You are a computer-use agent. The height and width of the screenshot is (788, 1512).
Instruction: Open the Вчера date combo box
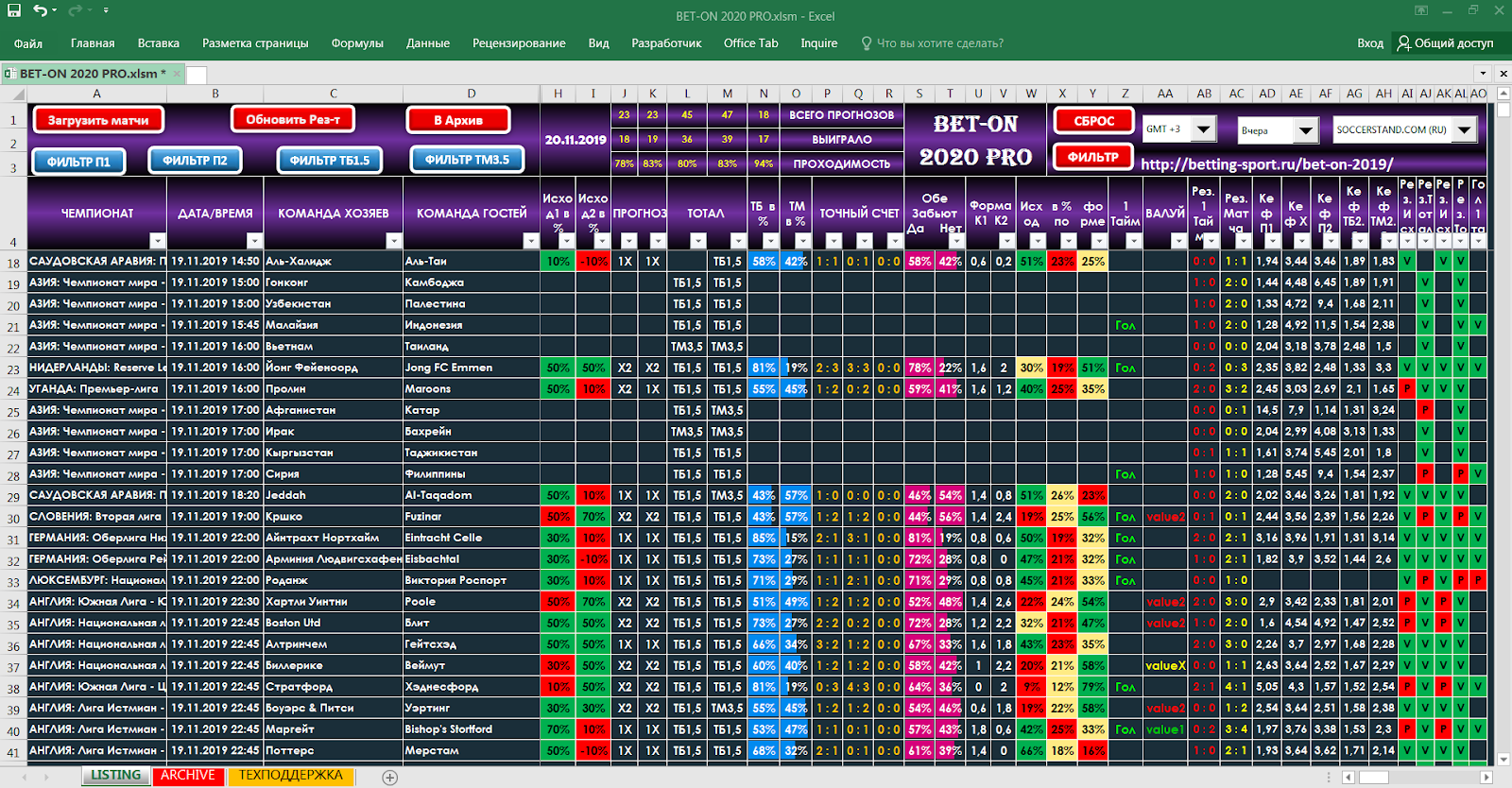coord(1306,130)
